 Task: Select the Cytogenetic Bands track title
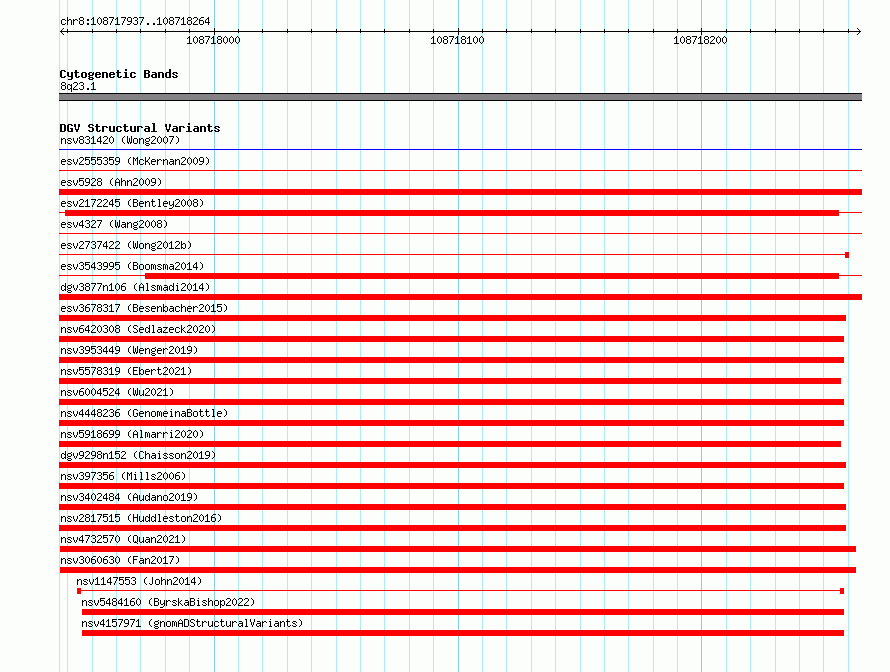coord(119,74)
